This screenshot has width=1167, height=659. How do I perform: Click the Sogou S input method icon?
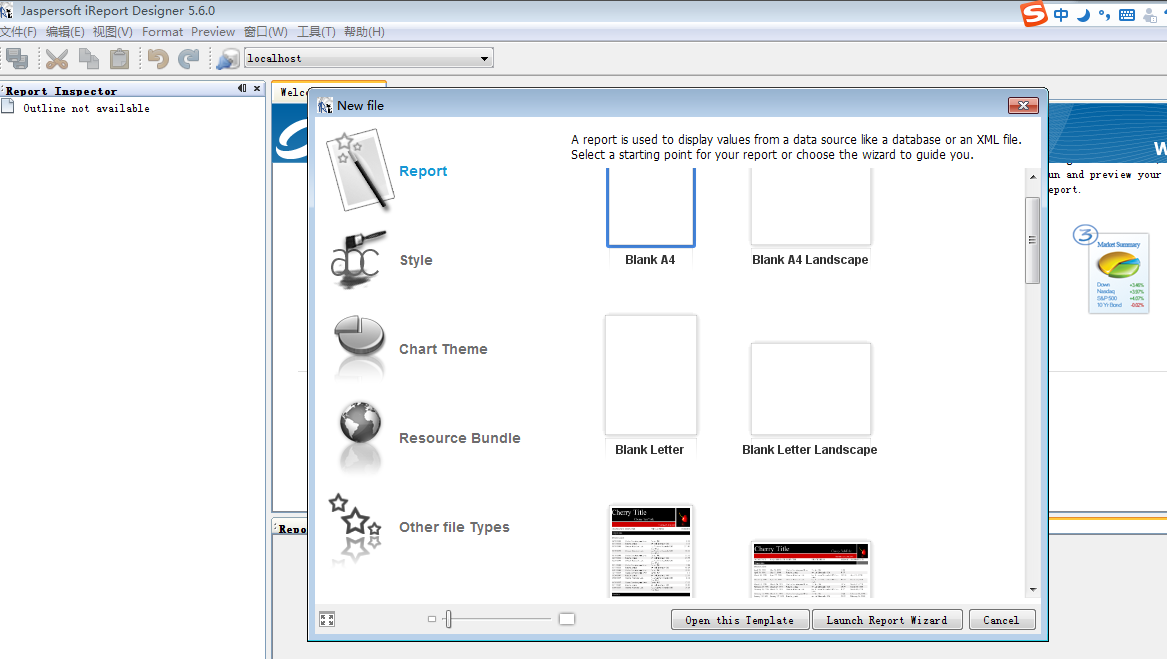1034,13
